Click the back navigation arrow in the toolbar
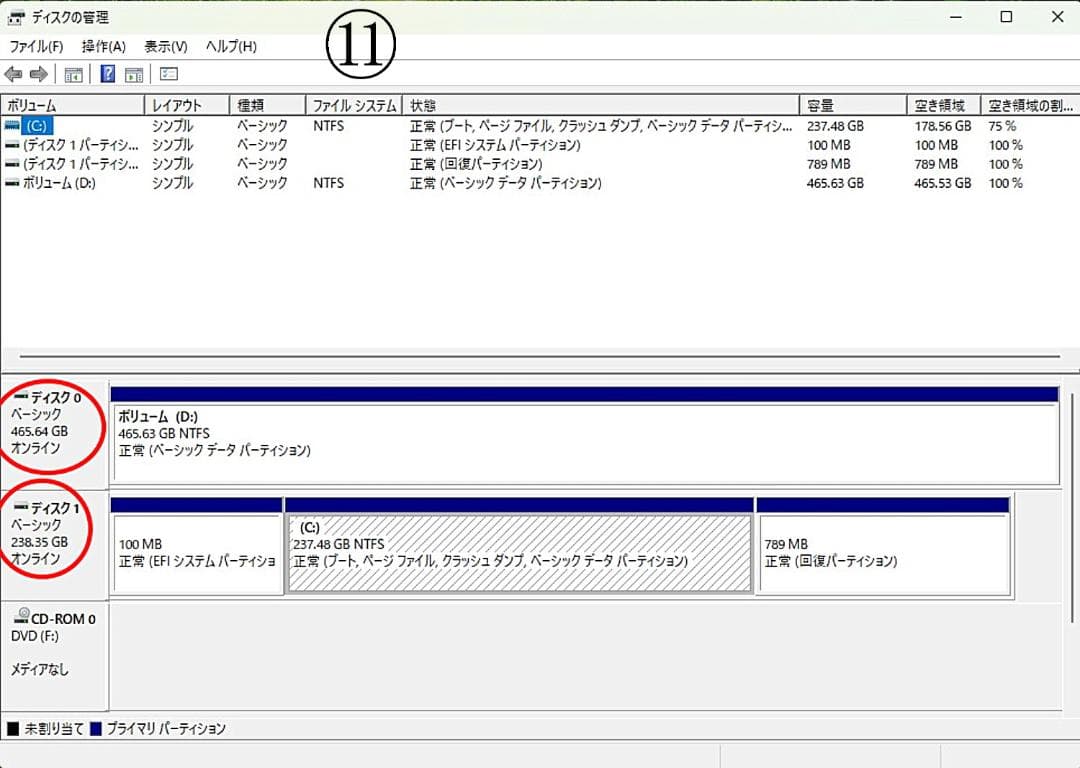The image size is (1080, 768). (13, 73)
